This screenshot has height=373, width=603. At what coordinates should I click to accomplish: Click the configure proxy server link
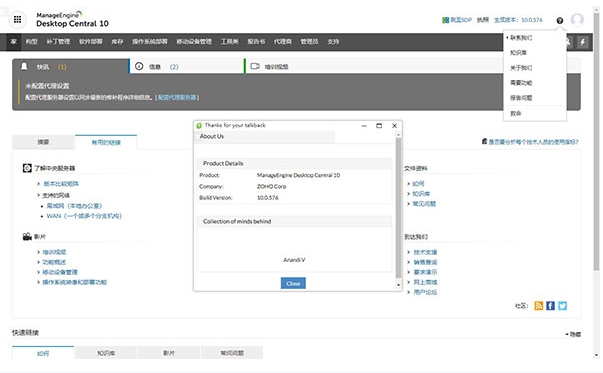pos(177,98)
